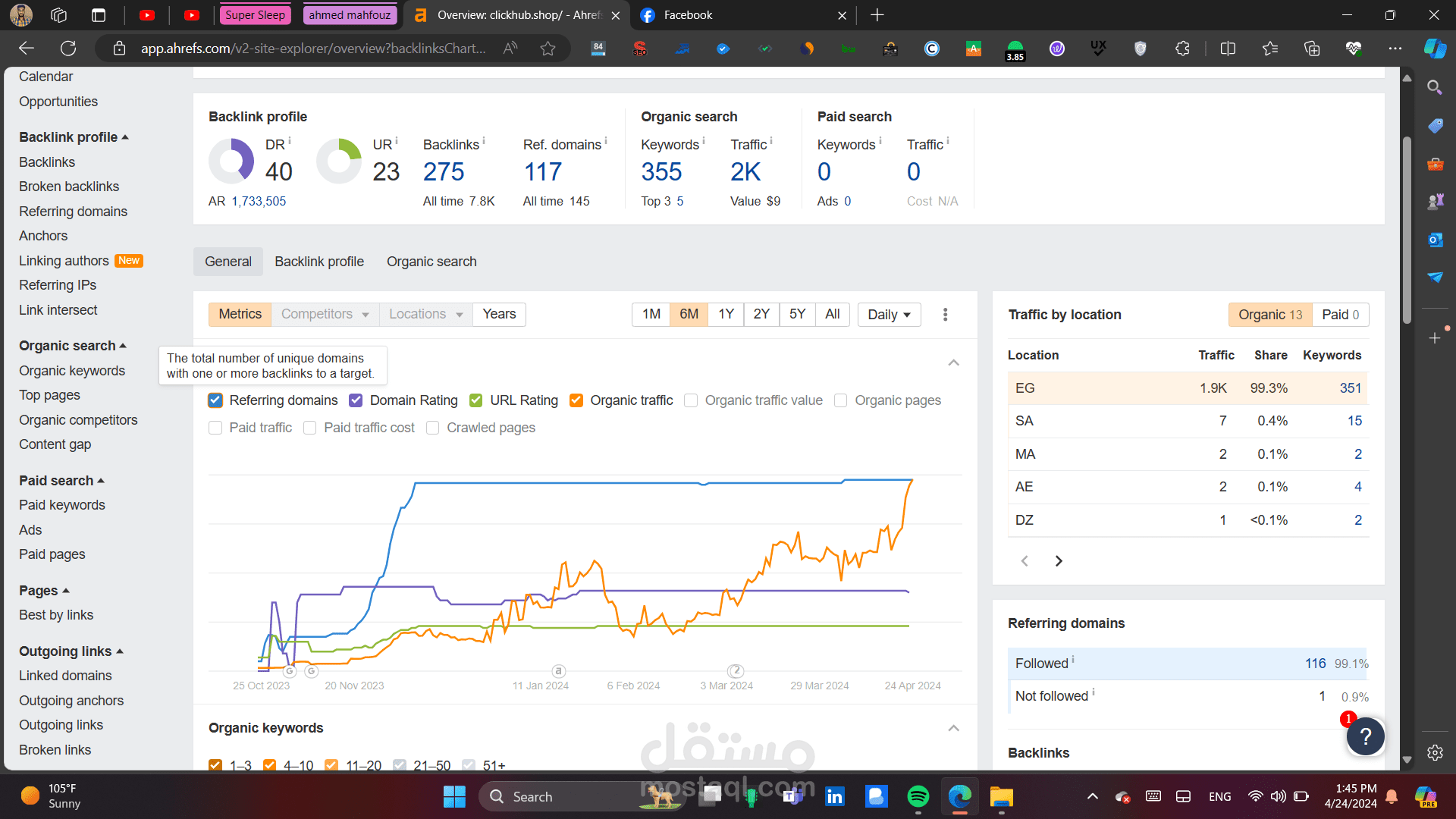Open the blue help question-mark button
This screenshot has height=819, width=1456.
(1366, 736)
